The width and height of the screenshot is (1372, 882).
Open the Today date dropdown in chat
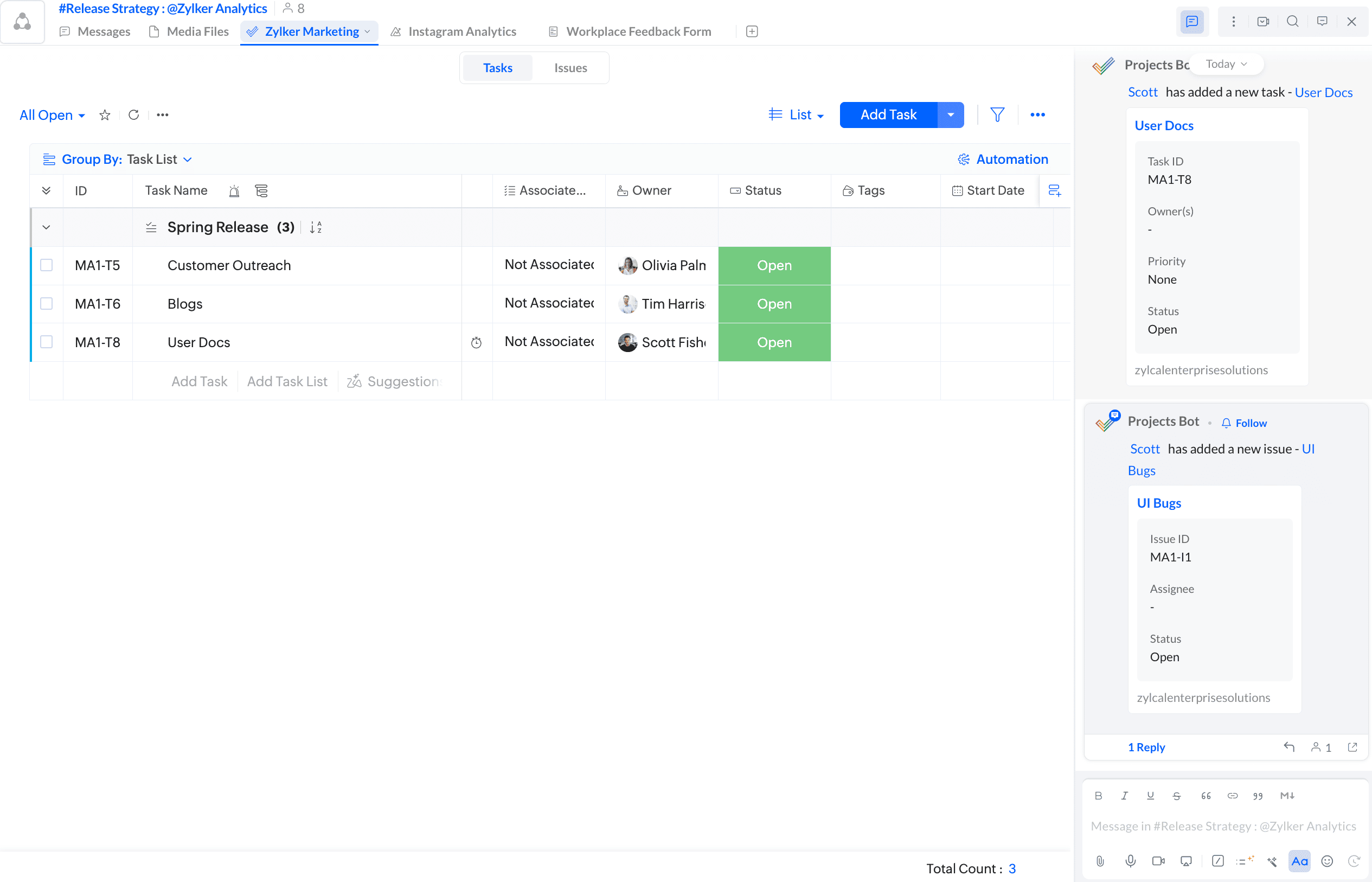click(1227, 64)
